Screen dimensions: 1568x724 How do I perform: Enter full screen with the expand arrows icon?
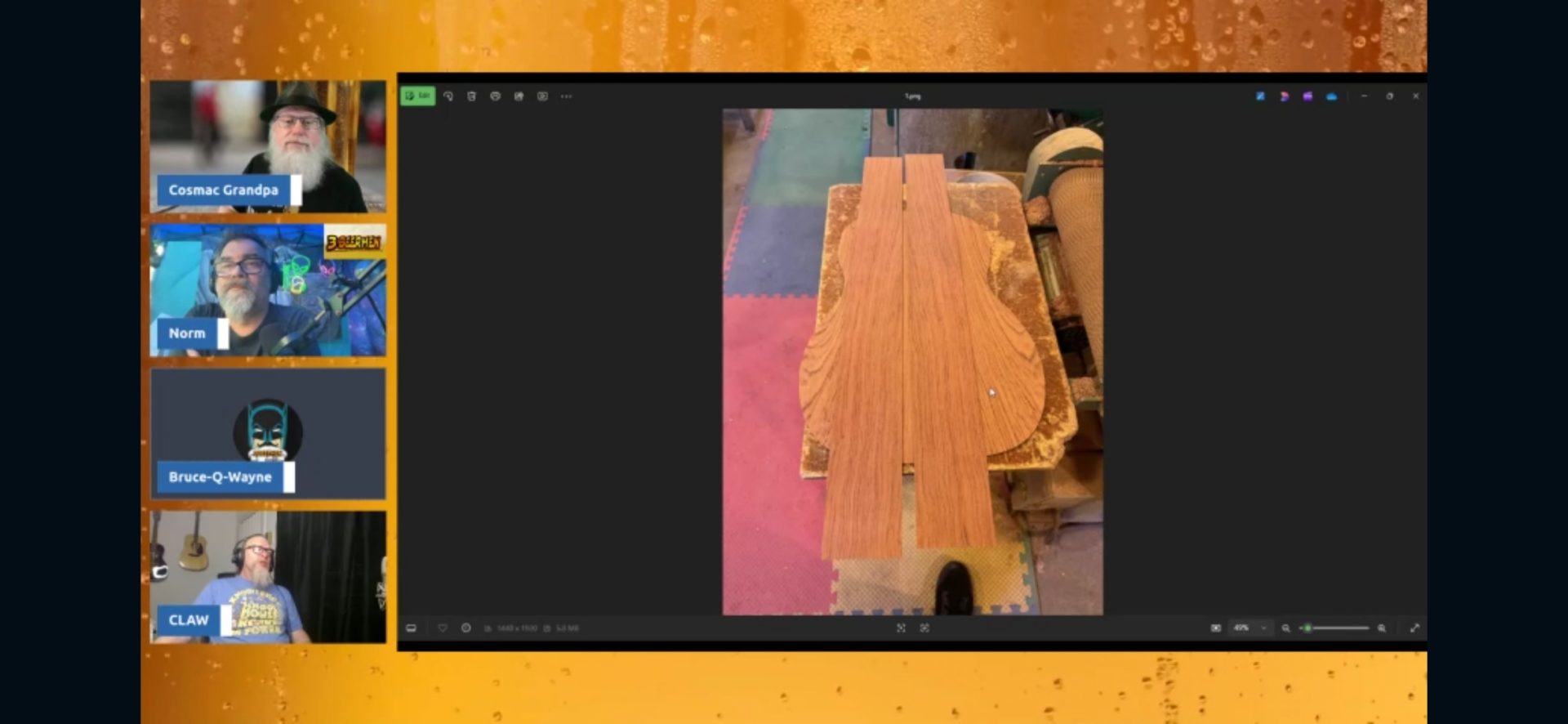tap(1414, 628)
